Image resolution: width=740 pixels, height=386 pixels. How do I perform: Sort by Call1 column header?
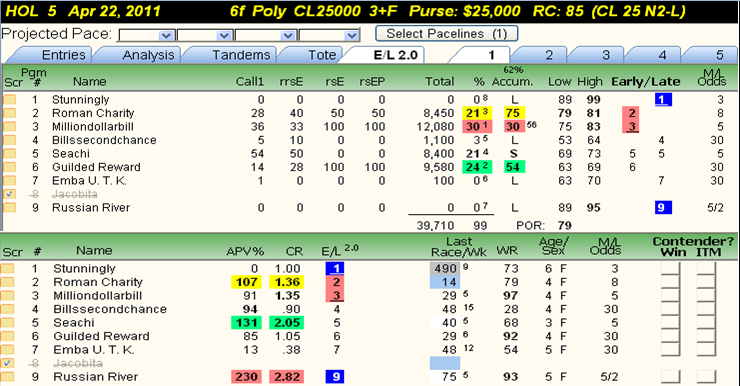click(250, 82)
